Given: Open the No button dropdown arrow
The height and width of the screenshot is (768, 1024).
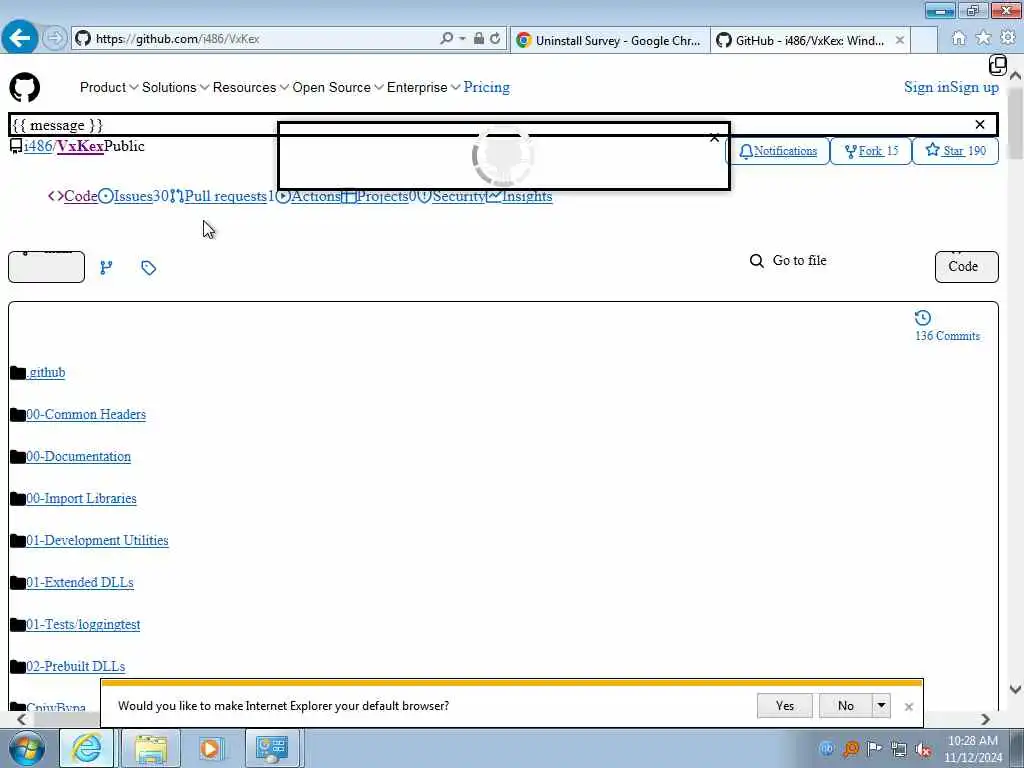Looking at the screenshot, I should point(881,705).
